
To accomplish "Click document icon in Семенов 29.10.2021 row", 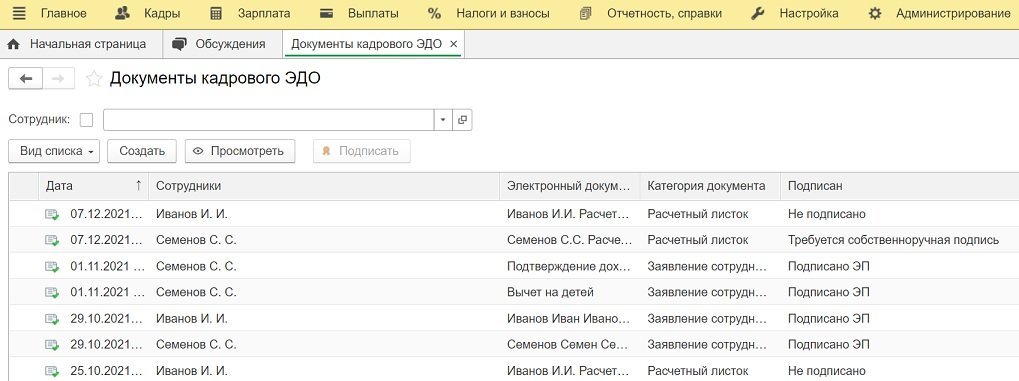I will 52,345.
